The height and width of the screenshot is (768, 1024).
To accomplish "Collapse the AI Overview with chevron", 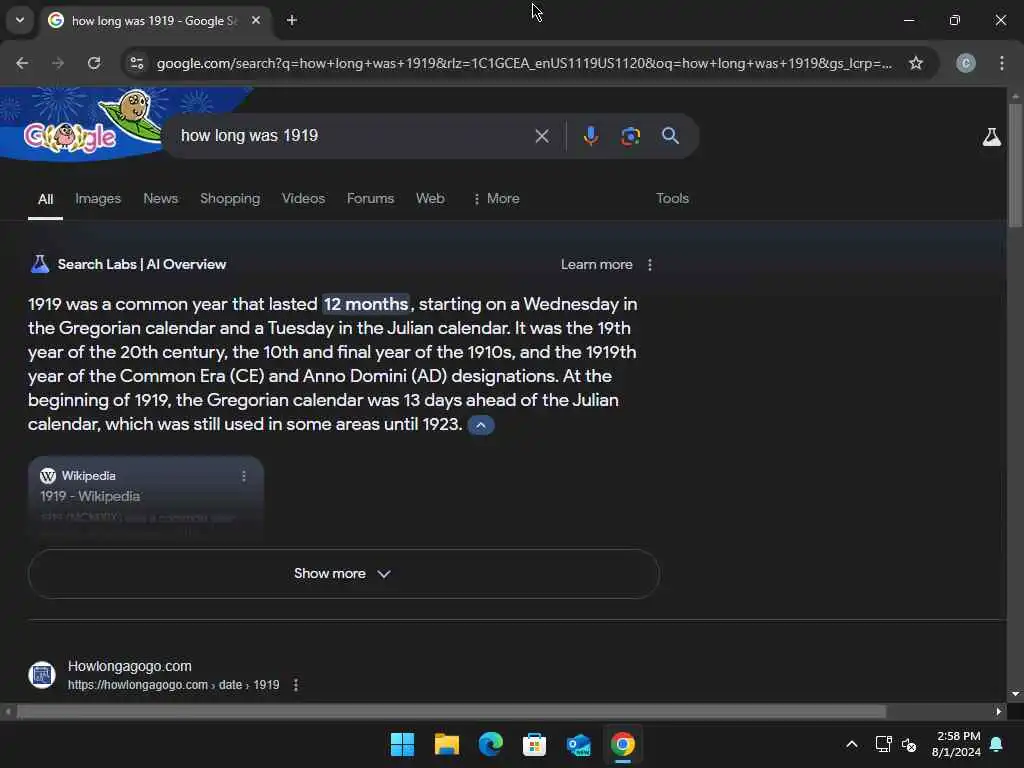I will (481, 425).
